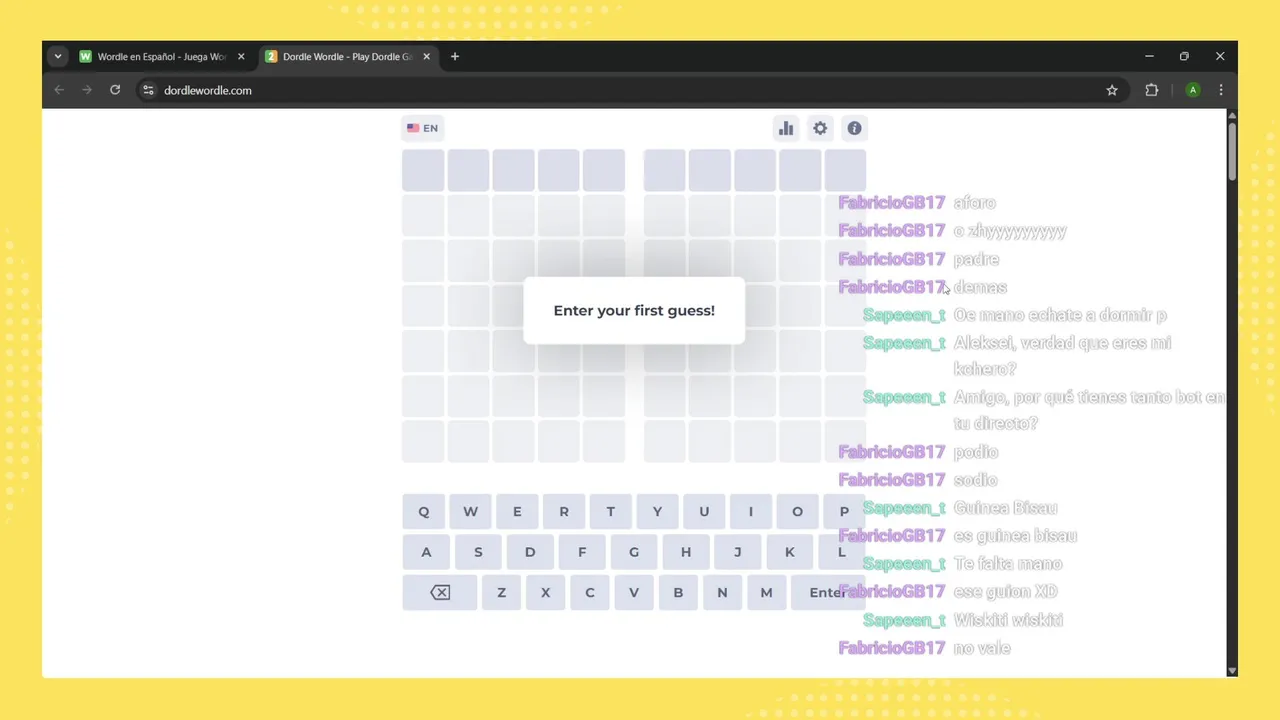Viewport: 1280px width, 720px height.
Task: Tap the D key
Action: pyautogui.click(x=530, y=552)
